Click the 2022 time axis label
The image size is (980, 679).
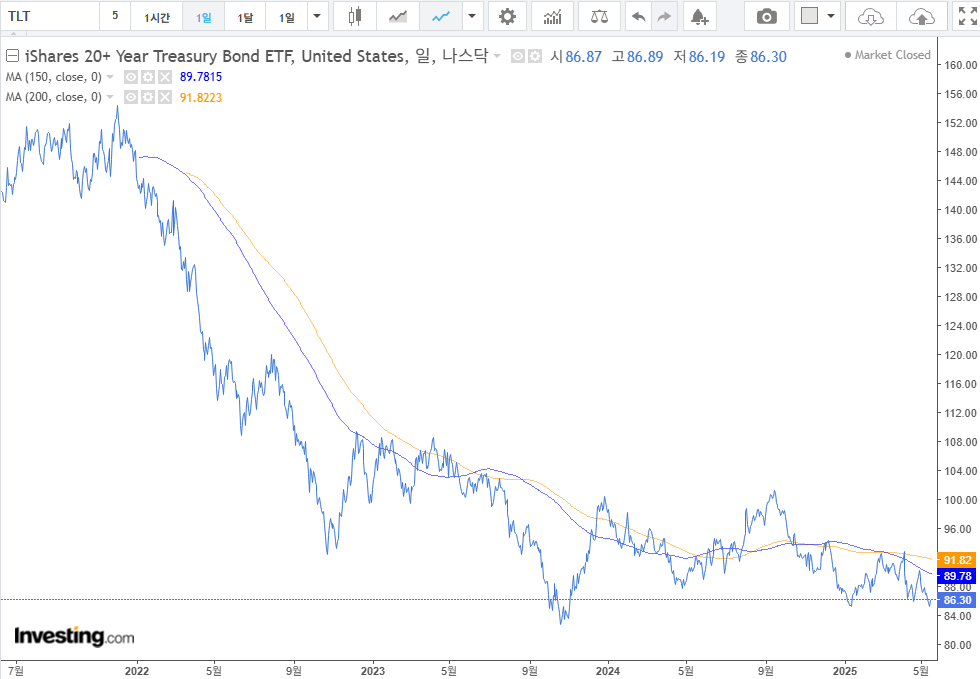coord(137,671)
